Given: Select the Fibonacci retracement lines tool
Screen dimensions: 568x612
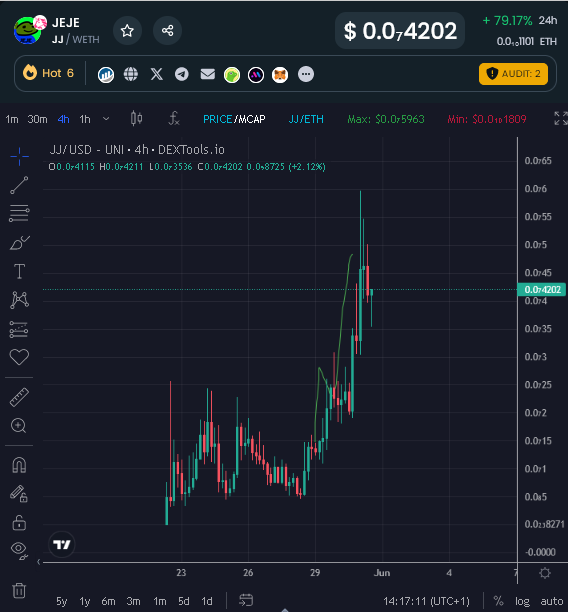Looking at the screenshot, I should [19, 213].
